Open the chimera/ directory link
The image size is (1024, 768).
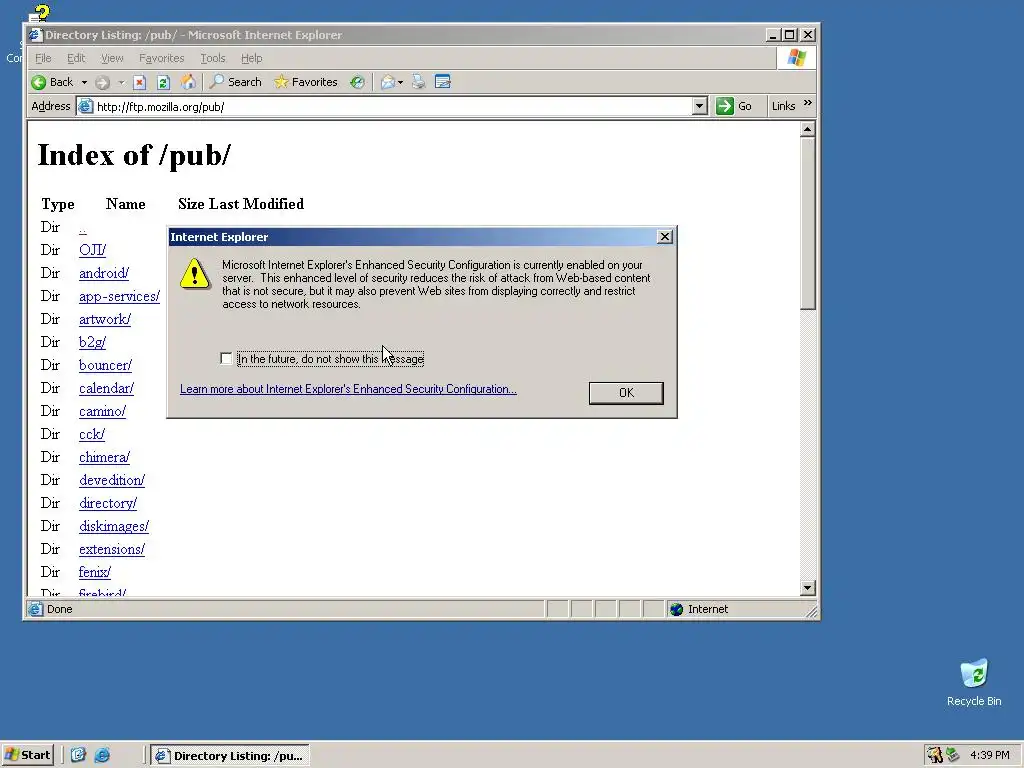(104, 457)
